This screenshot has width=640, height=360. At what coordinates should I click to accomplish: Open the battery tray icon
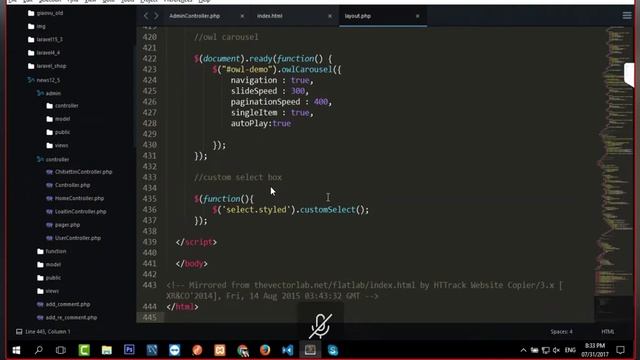[534, 350]
